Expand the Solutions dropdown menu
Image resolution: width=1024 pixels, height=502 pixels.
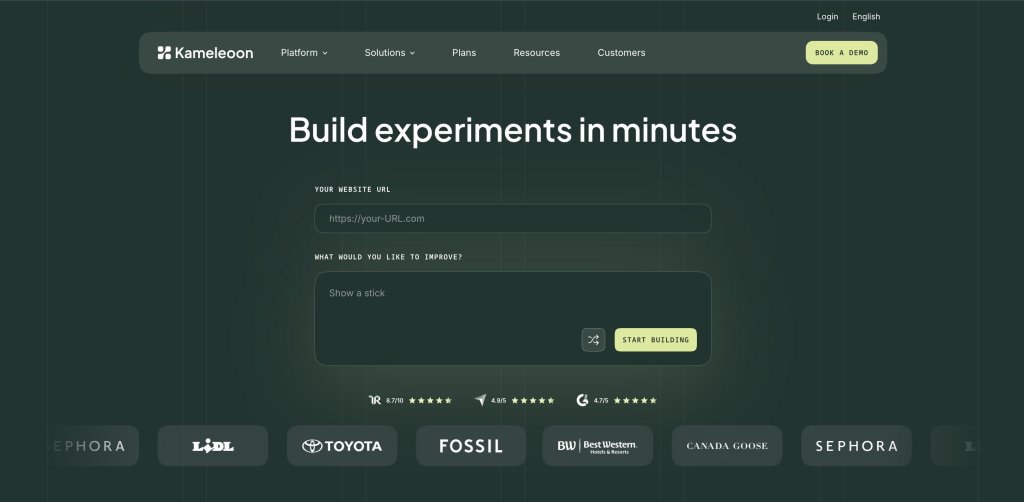(390, 53)
